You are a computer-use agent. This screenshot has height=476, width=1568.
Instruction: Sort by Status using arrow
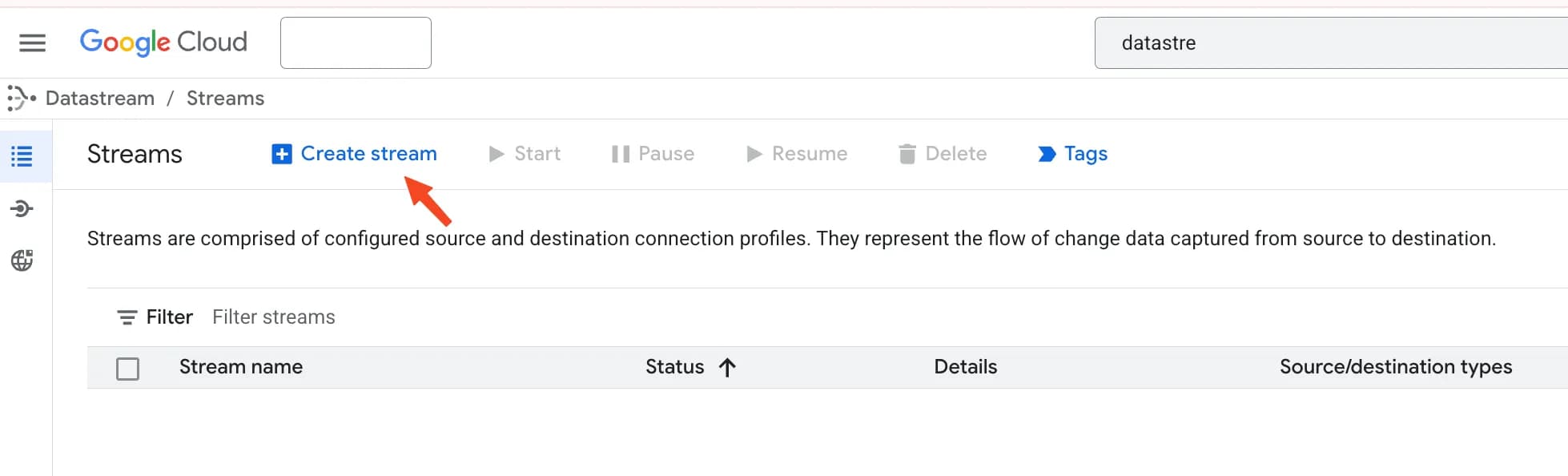(727, 367)
